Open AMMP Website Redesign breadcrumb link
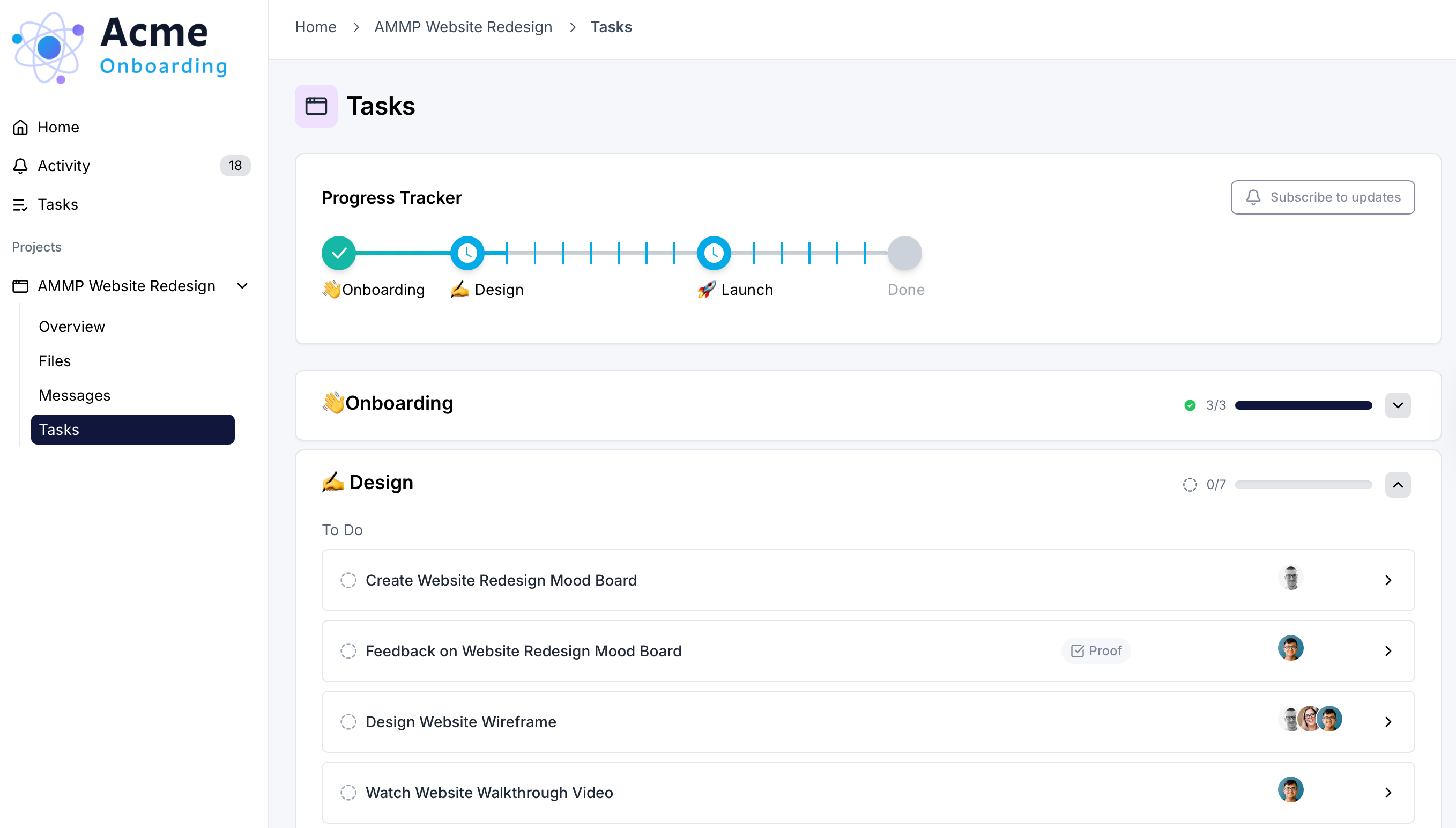 [463, 27]
